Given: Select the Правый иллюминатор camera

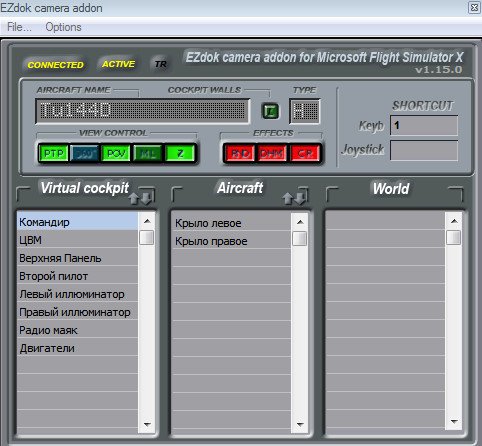Looking at the screenshot, I should pos(77,312).
